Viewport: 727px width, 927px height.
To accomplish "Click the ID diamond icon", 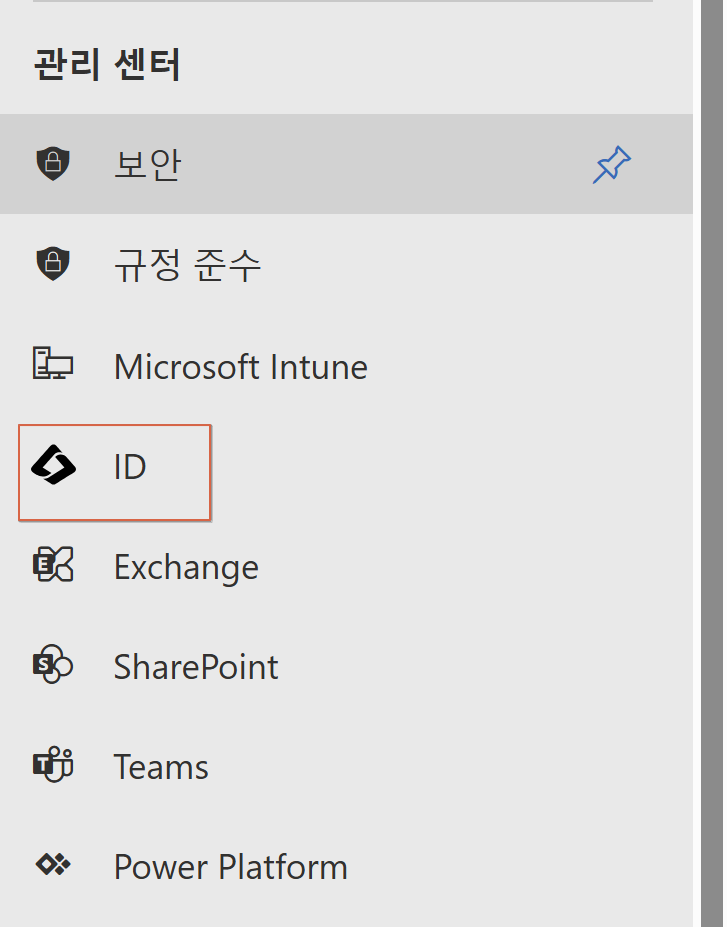I will pyautogui.click(x=53, y=465).
